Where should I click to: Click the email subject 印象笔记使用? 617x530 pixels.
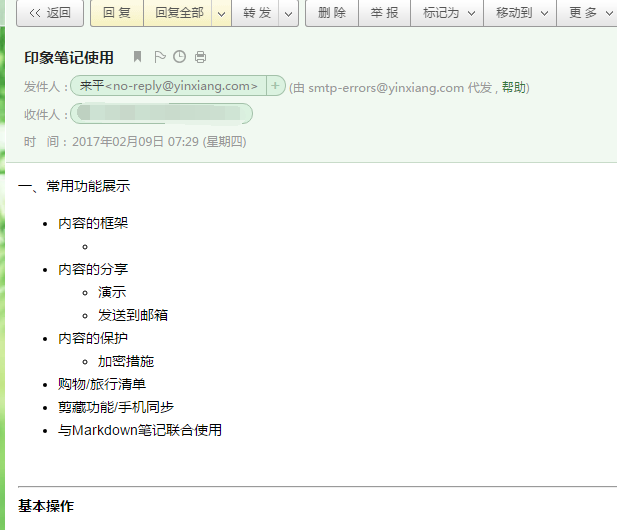coord(69,57)
